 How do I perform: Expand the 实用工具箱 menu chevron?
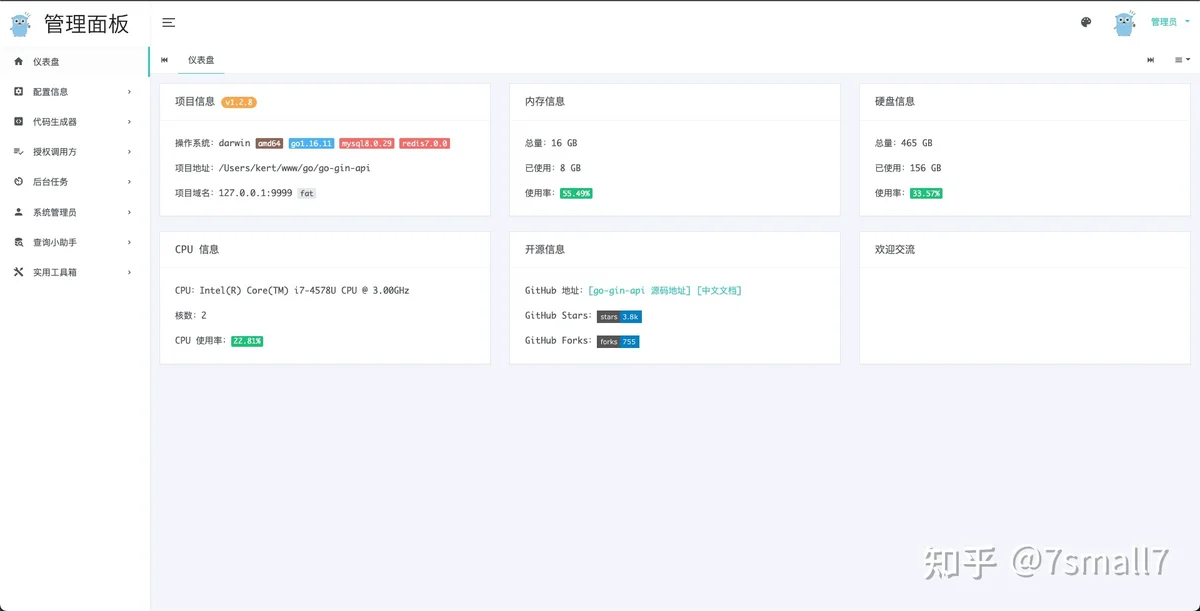(130, 272)
